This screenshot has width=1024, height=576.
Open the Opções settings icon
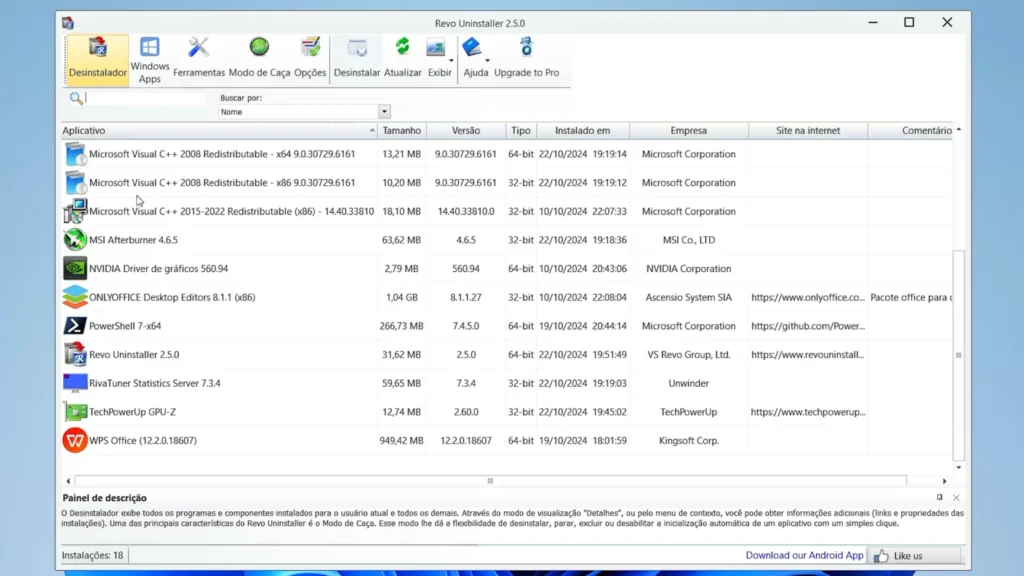point(310,59)
